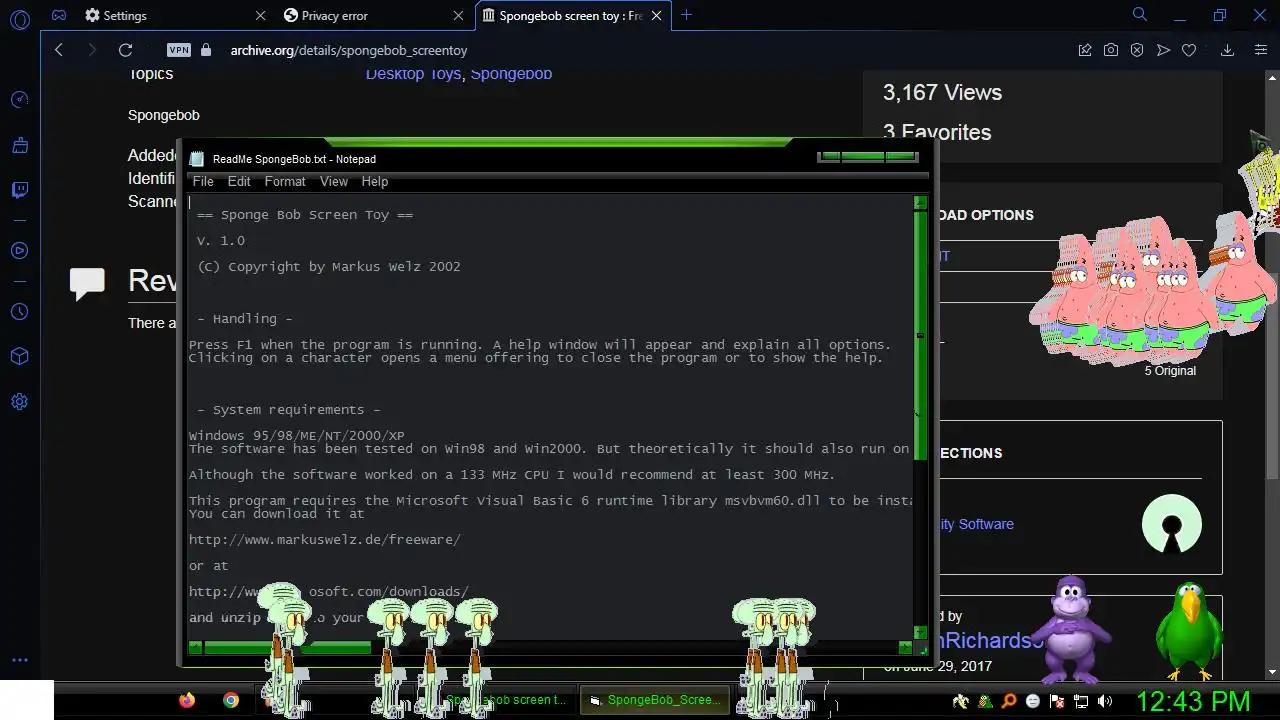The width and height of the screenshot is (1280, 720).
Task: View site security padlock info
Action: click(207, 50)
